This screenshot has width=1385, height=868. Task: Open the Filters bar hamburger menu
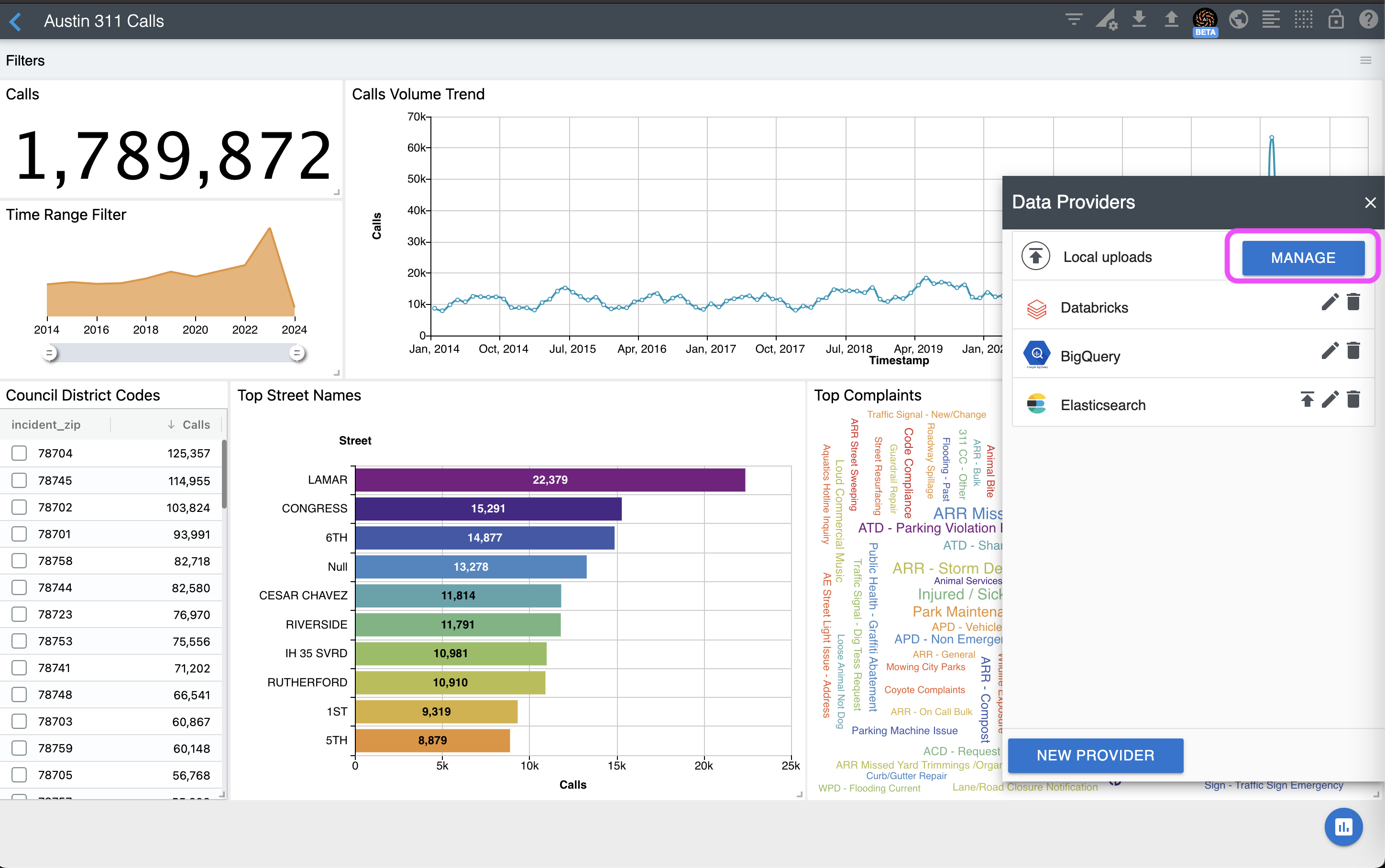[1365, 60]
